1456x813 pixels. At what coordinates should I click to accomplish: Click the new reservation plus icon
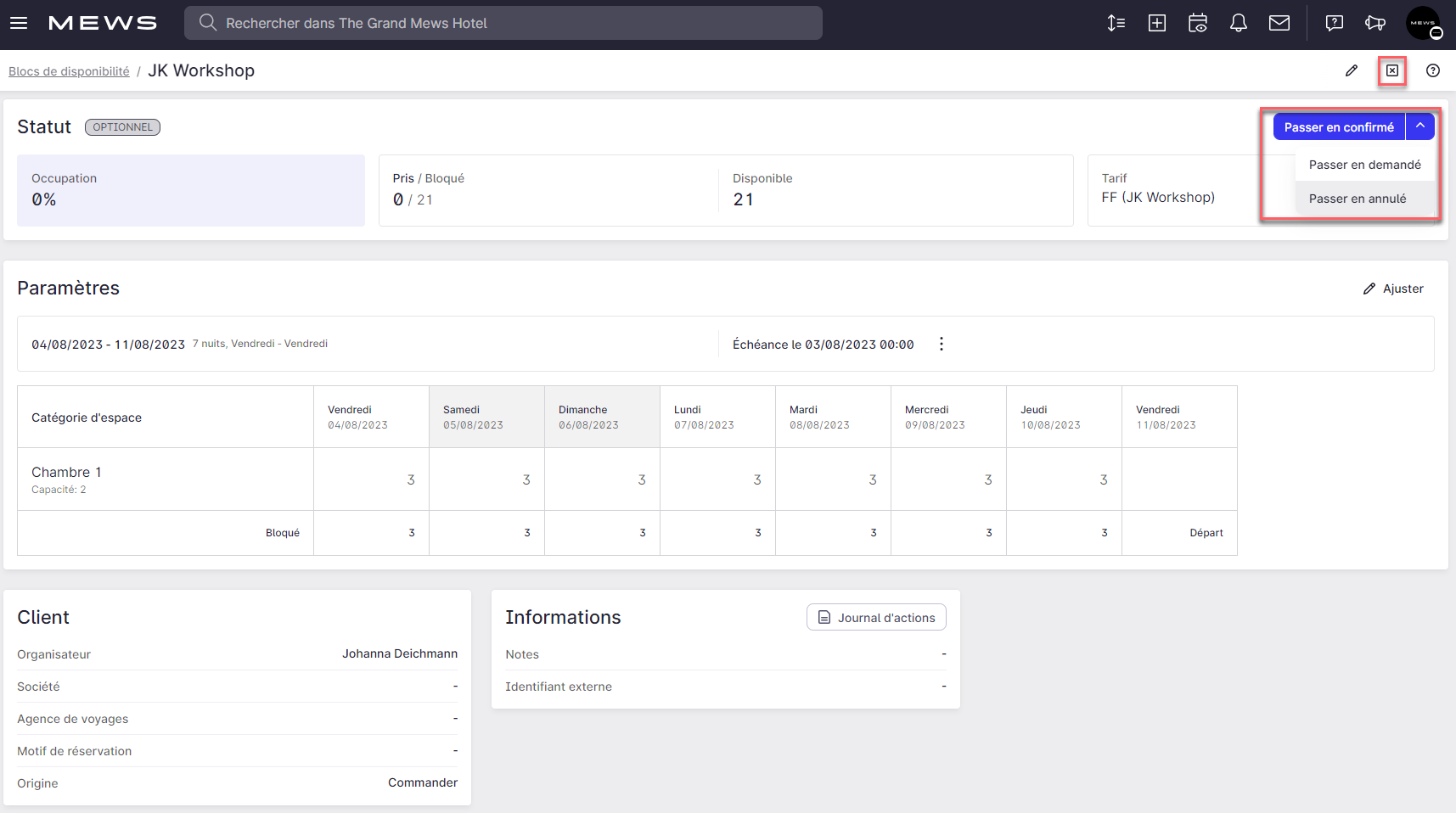(1157, 23)
